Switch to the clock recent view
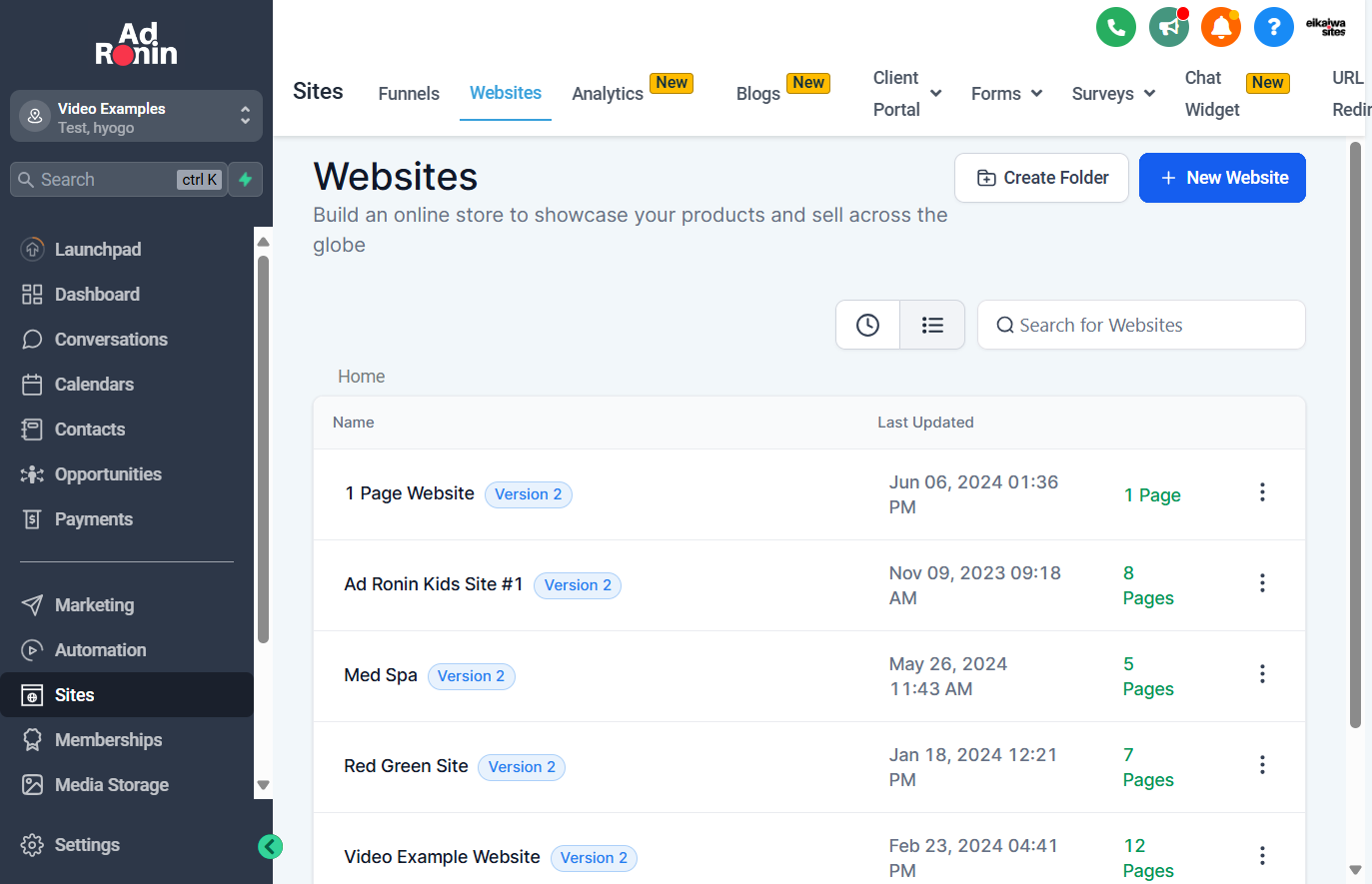Image resolution: width=1372 pixels, height=884 pixels. 868,325
